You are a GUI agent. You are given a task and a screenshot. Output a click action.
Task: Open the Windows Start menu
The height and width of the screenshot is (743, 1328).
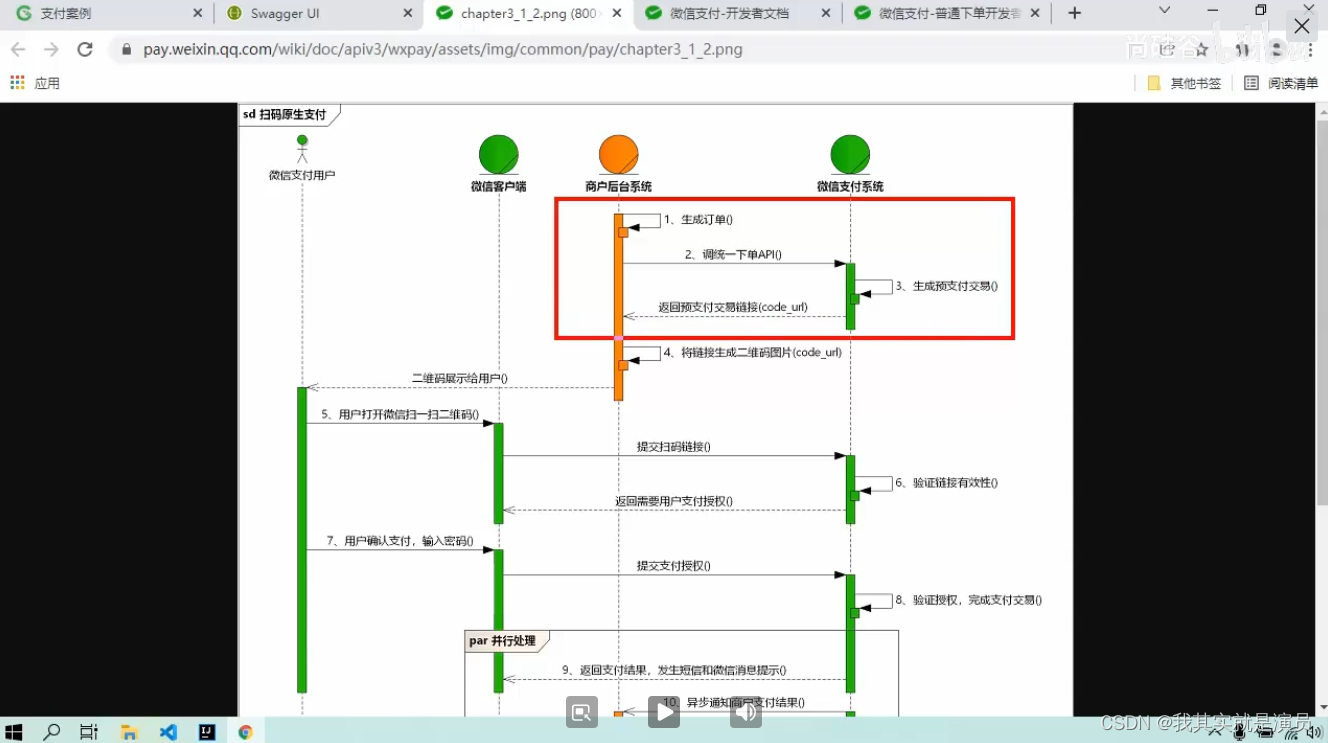pos(14,732)
